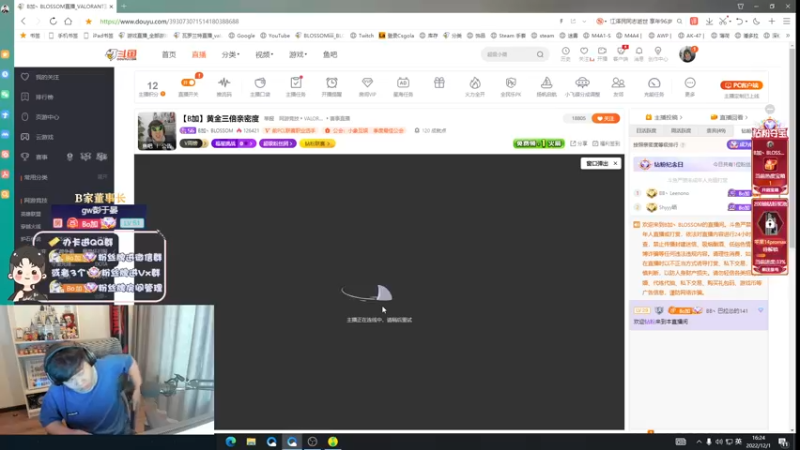The image size is (800, 450).
Task: Switch to the 周活跃度 tab
Action: [x=681, y=131]
